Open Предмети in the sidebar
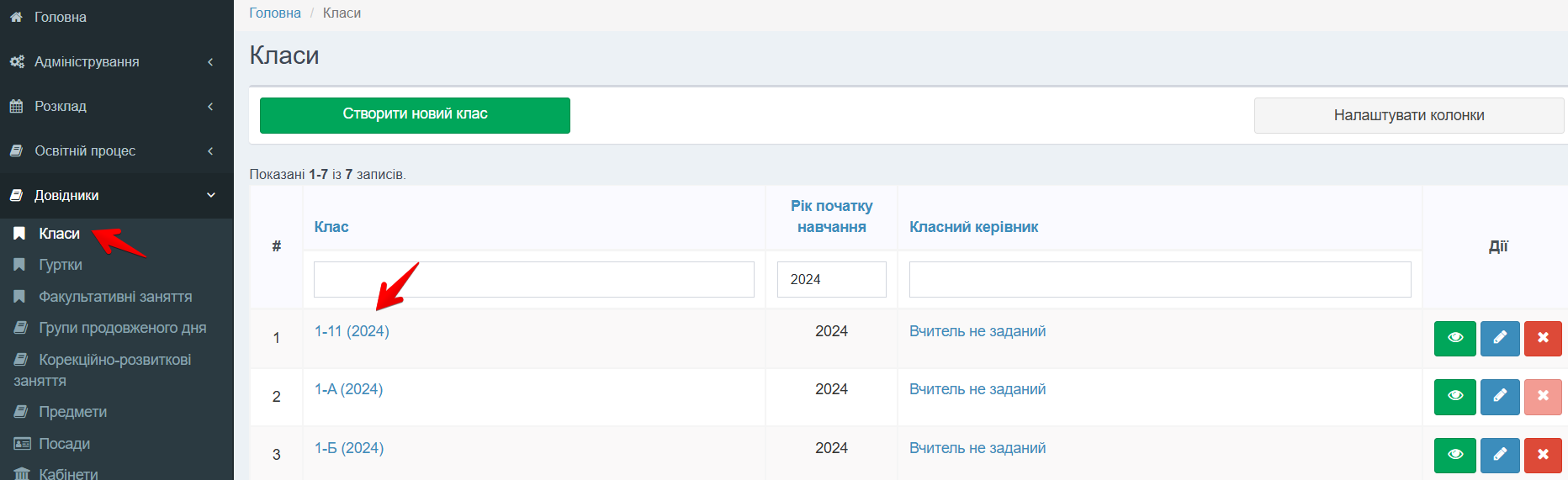Image resolution: width=1568 pixels, height=480 pixels. pos(72,412)
